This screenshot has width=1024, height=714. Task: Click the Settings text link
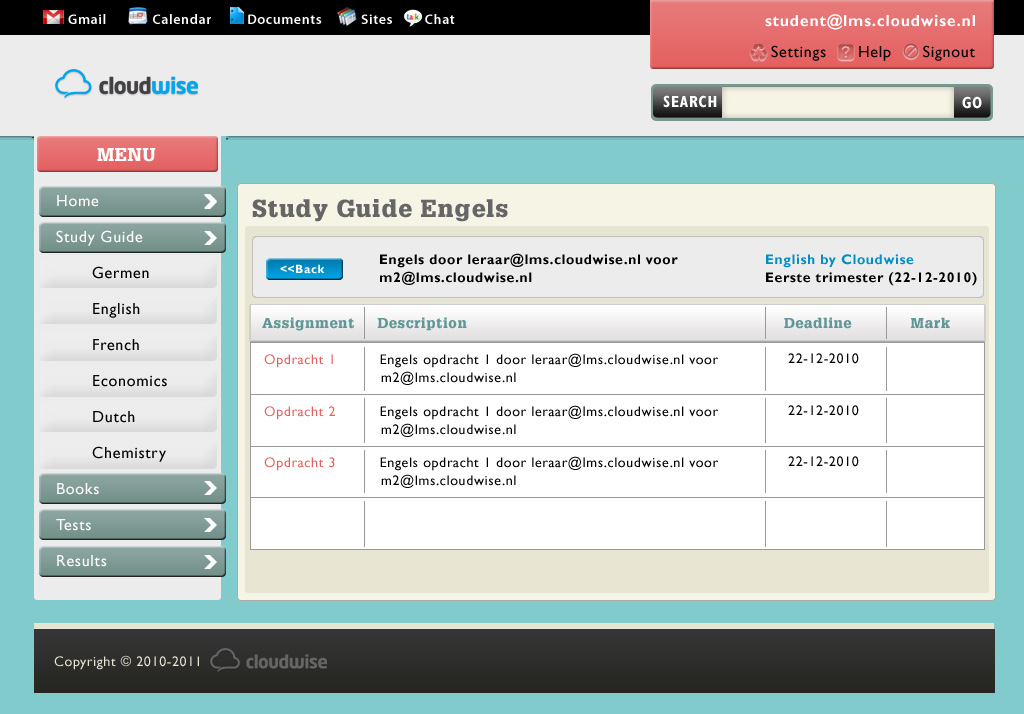pos(798,52)
